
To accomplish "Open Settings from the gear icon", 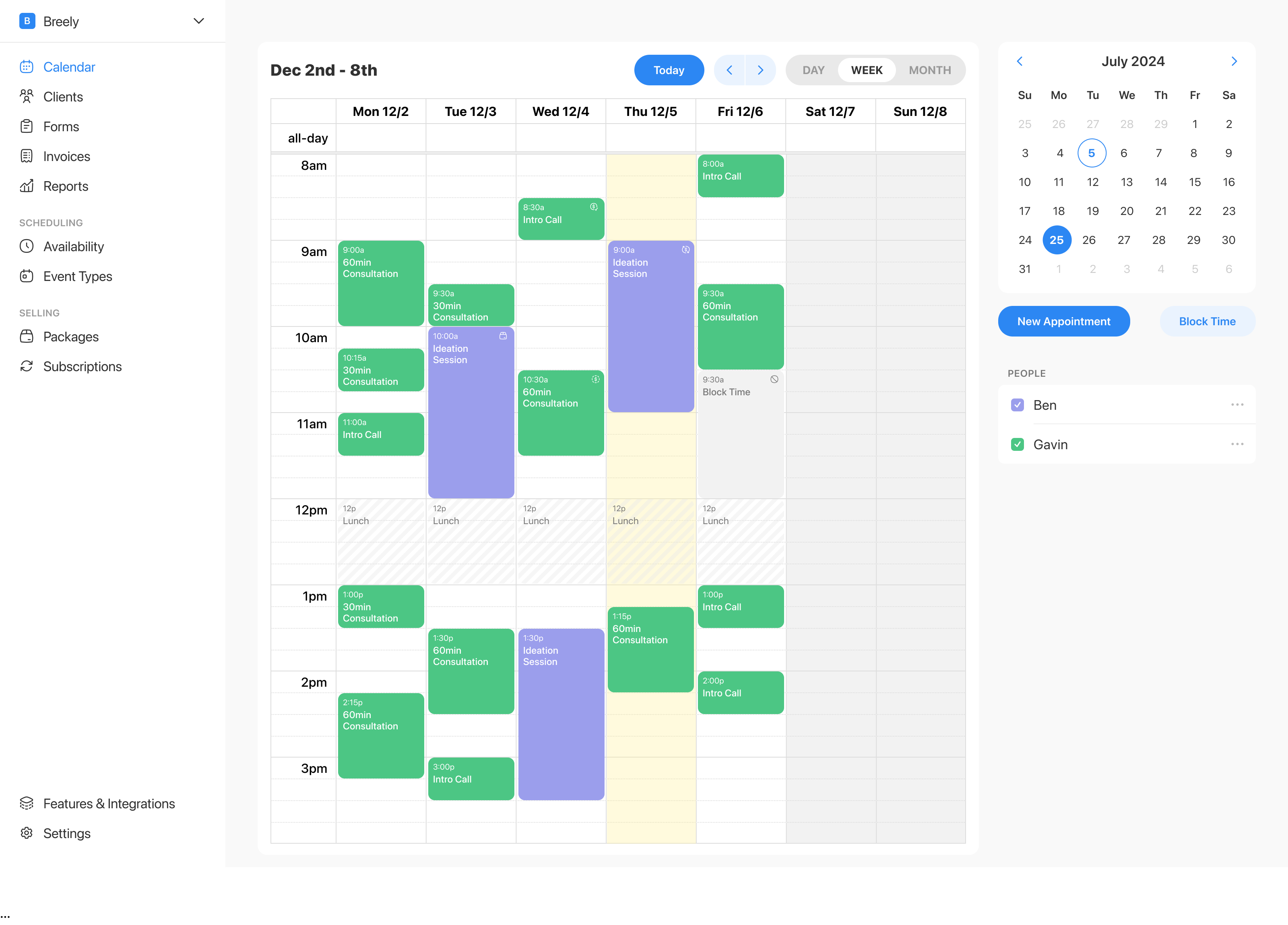I will [27, 832].
